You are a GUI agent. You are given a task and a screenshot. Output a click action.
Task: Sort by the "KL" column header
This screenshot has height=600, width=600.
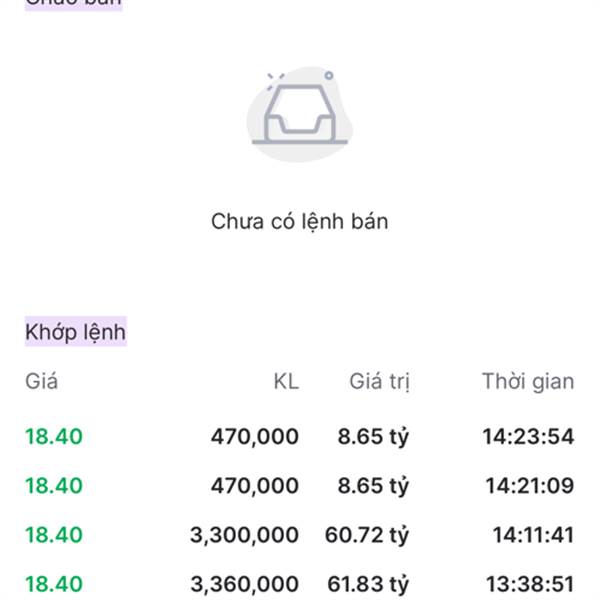point(286,381)
